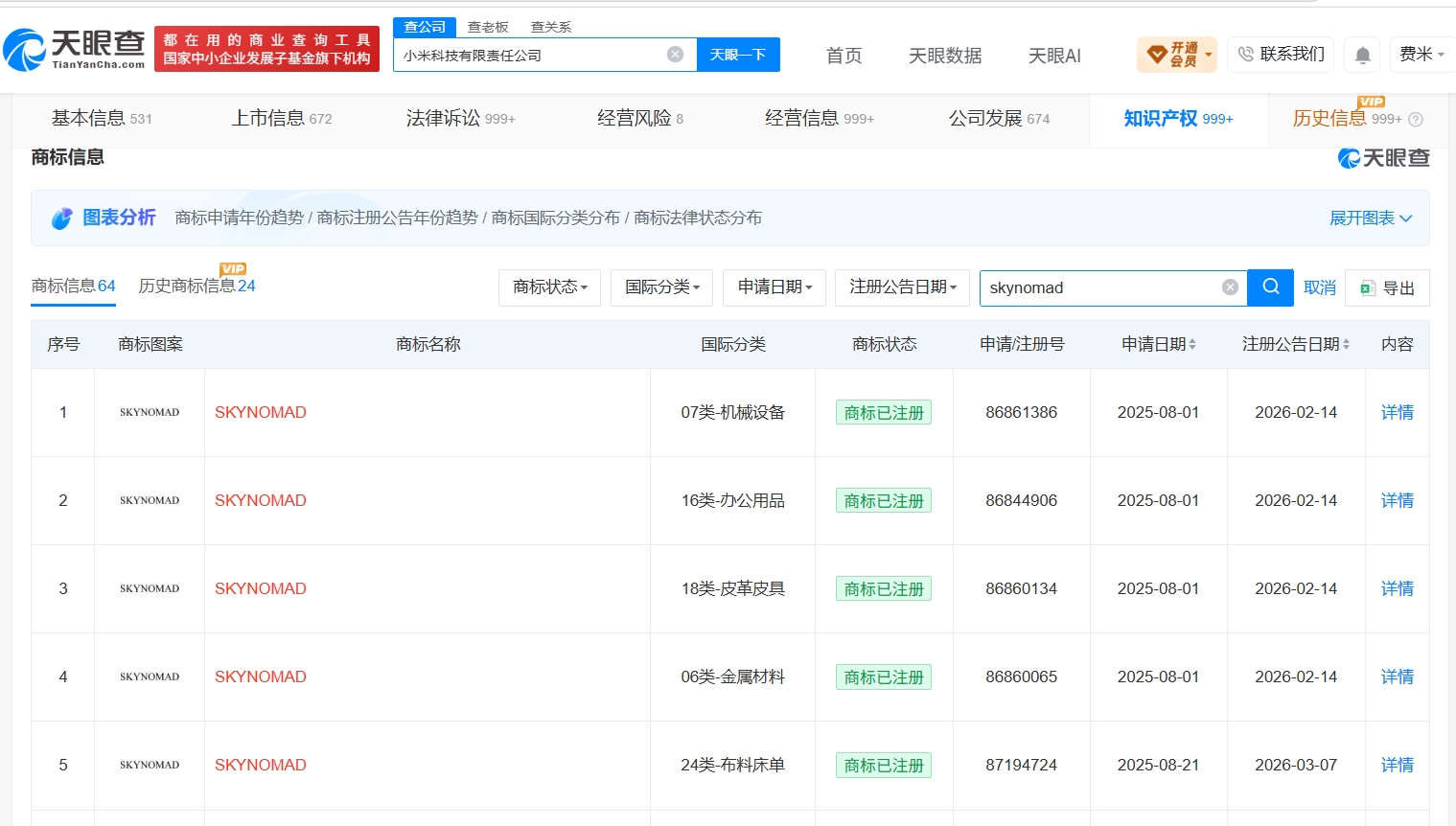Image resolution: width=1456 pixels, height=826 pixels.
Task: Open 详情 for trademark 86861386
Action: (1397, 413)
